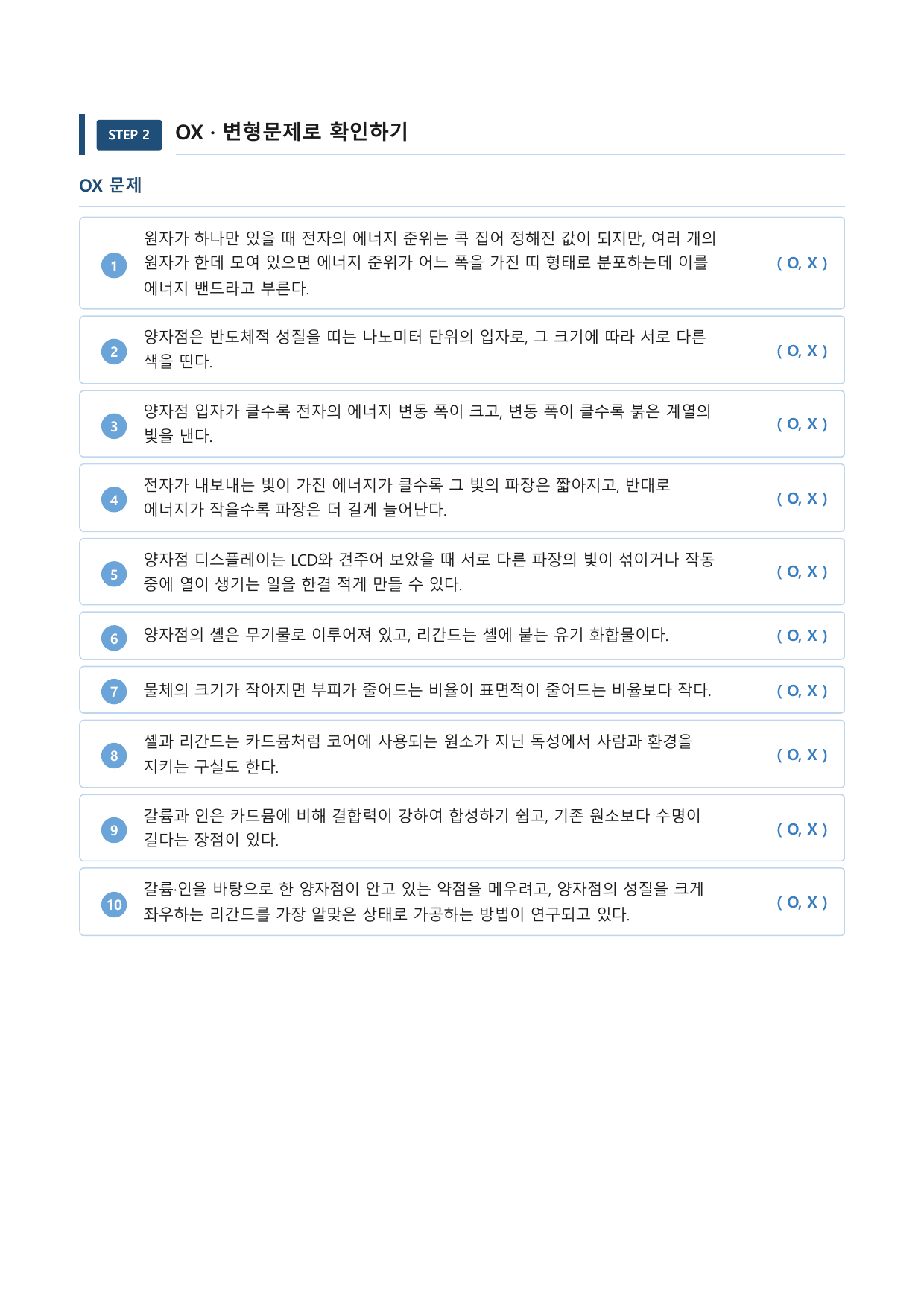Select the (O, X) answer for question 7
The width and height of the screenshot is (924, 1307).
point(802,691)
